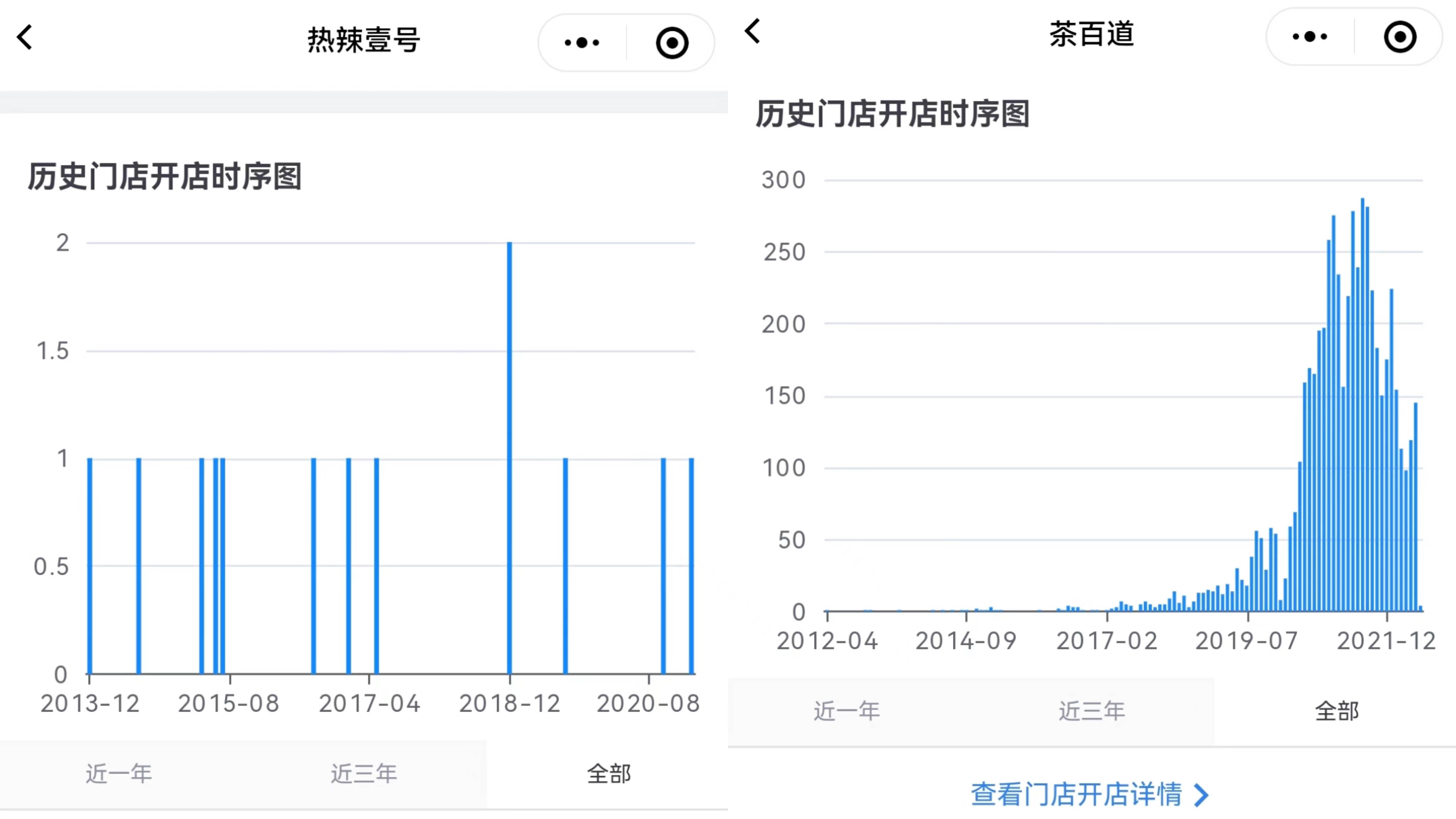The width and height of the screenshot is (1456, 819).
Task: Tap the close circle icon on 热辣壹号 page
Action: click(x=672, y=42)
